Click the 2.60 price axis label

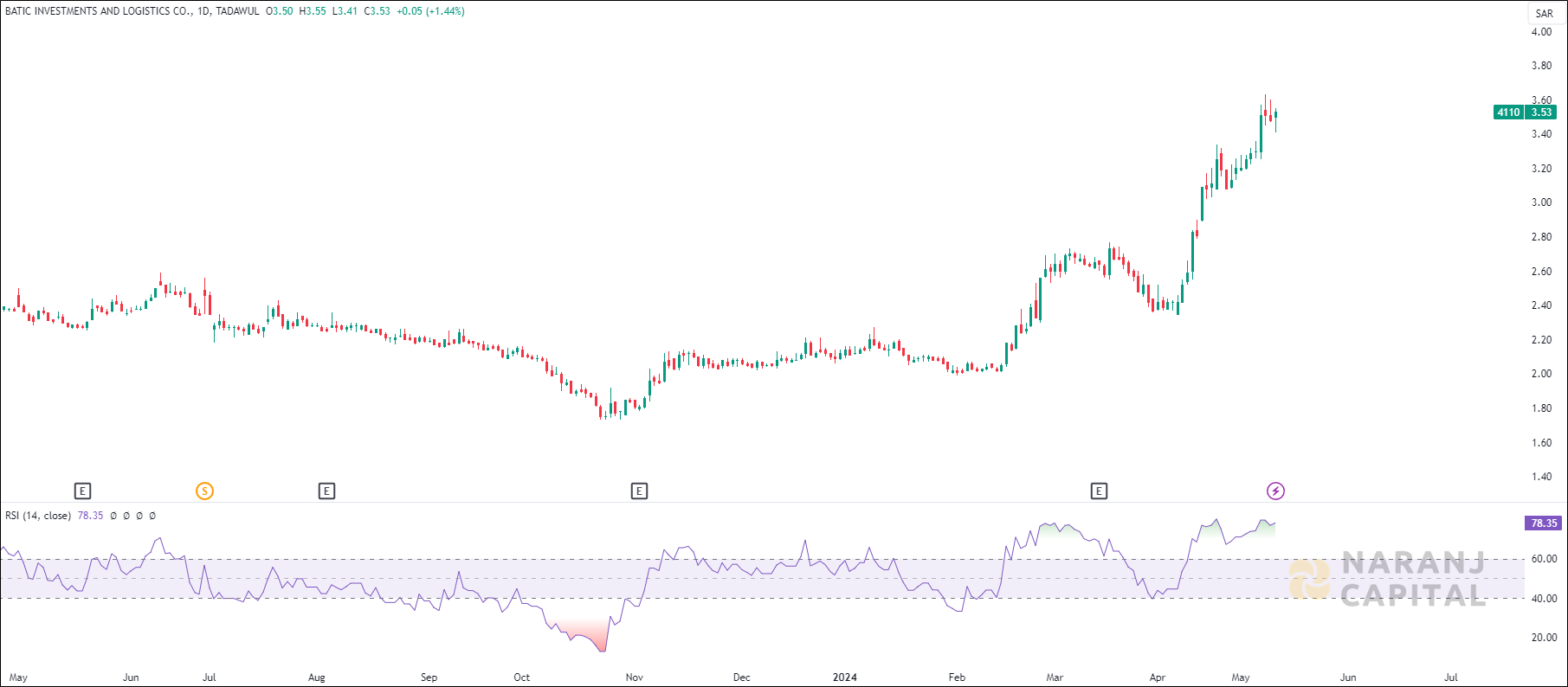1541,272
